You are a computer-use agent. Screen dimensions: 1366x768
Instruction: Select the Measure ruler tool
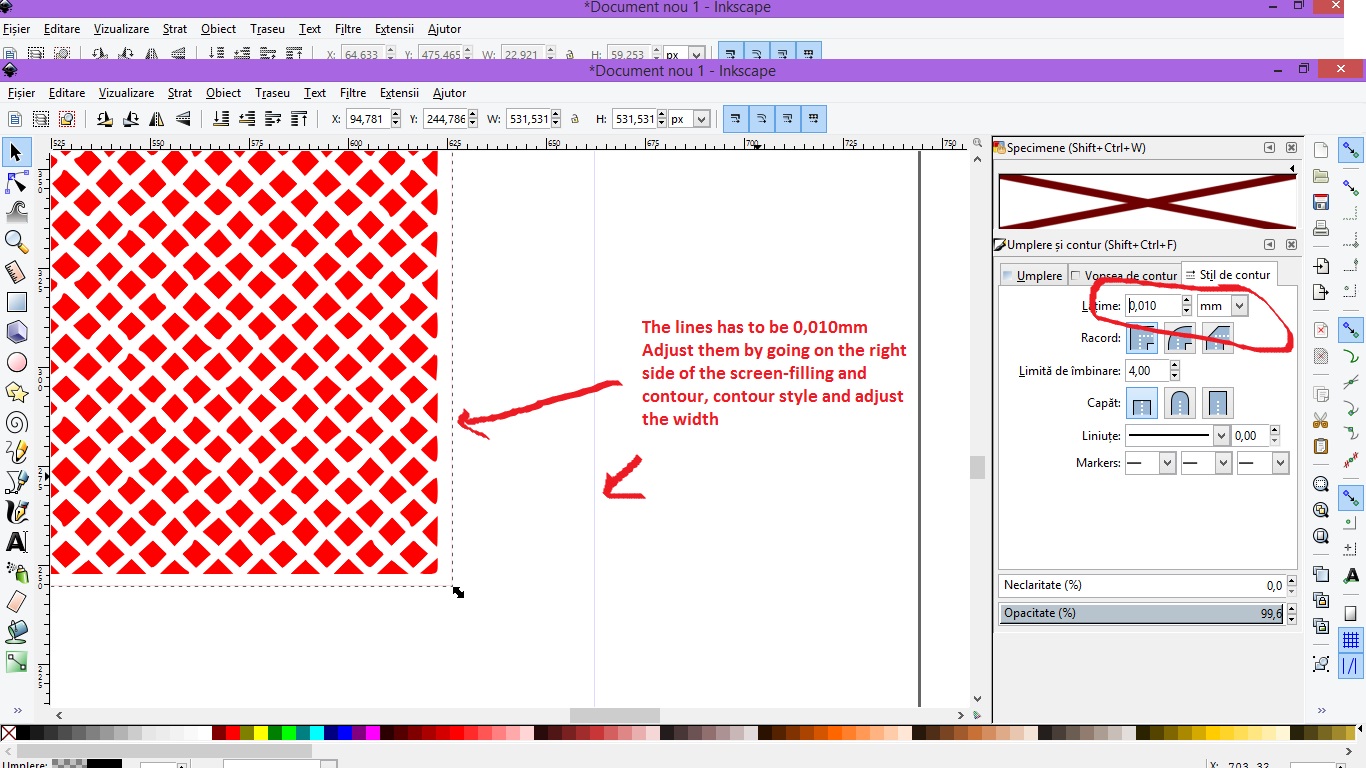click(x=16, y=272)
